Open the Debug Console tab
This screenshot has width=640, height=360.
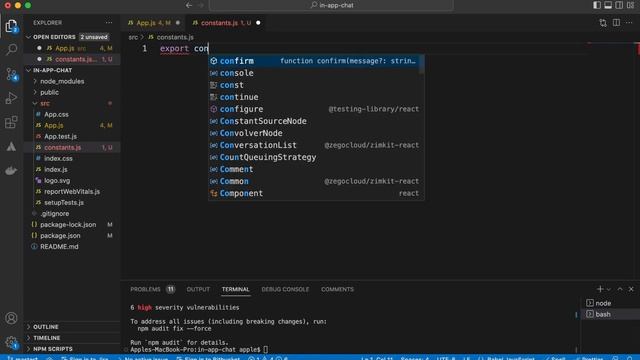(285, 289)
